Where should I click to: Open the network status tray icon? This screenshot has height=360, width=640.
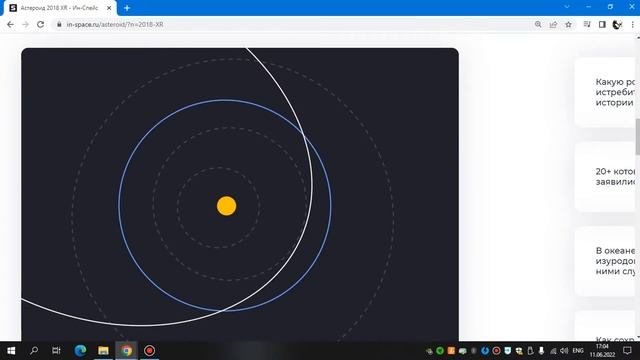pyautogui.click(x=553, y=351)
